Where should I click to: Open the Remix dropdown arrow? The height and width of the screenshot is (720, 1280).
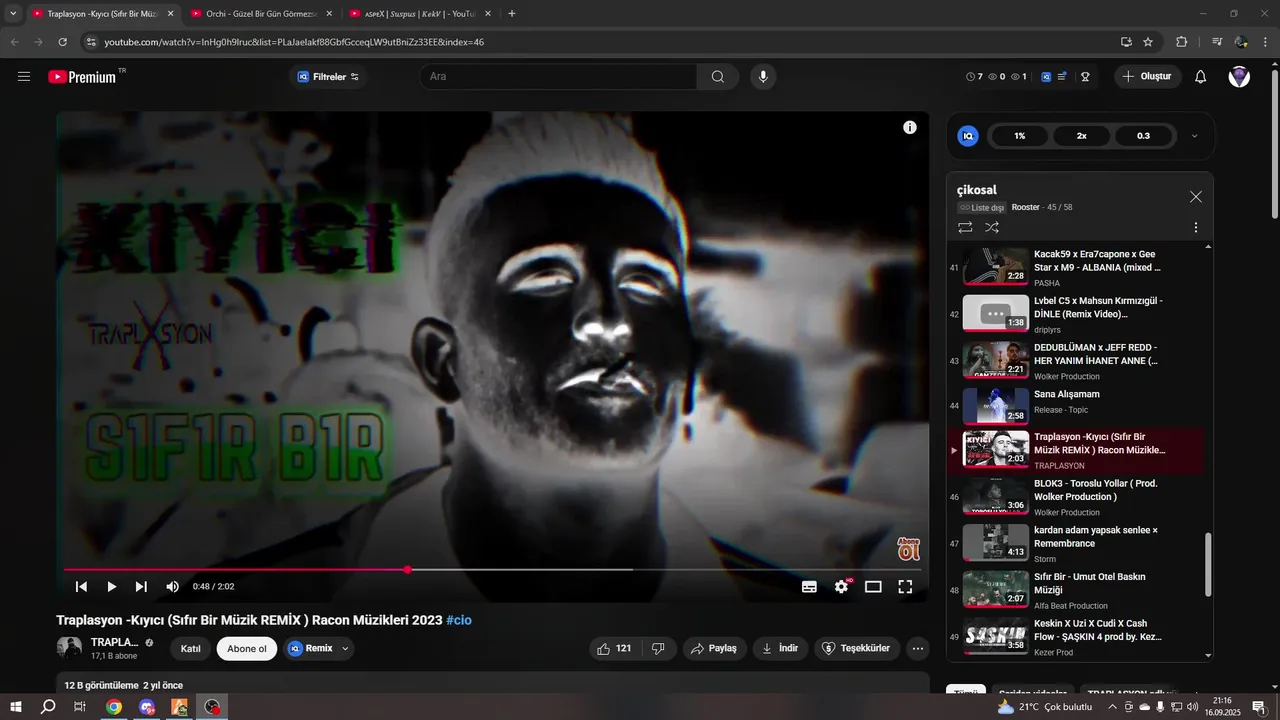[x=345, y=648]
